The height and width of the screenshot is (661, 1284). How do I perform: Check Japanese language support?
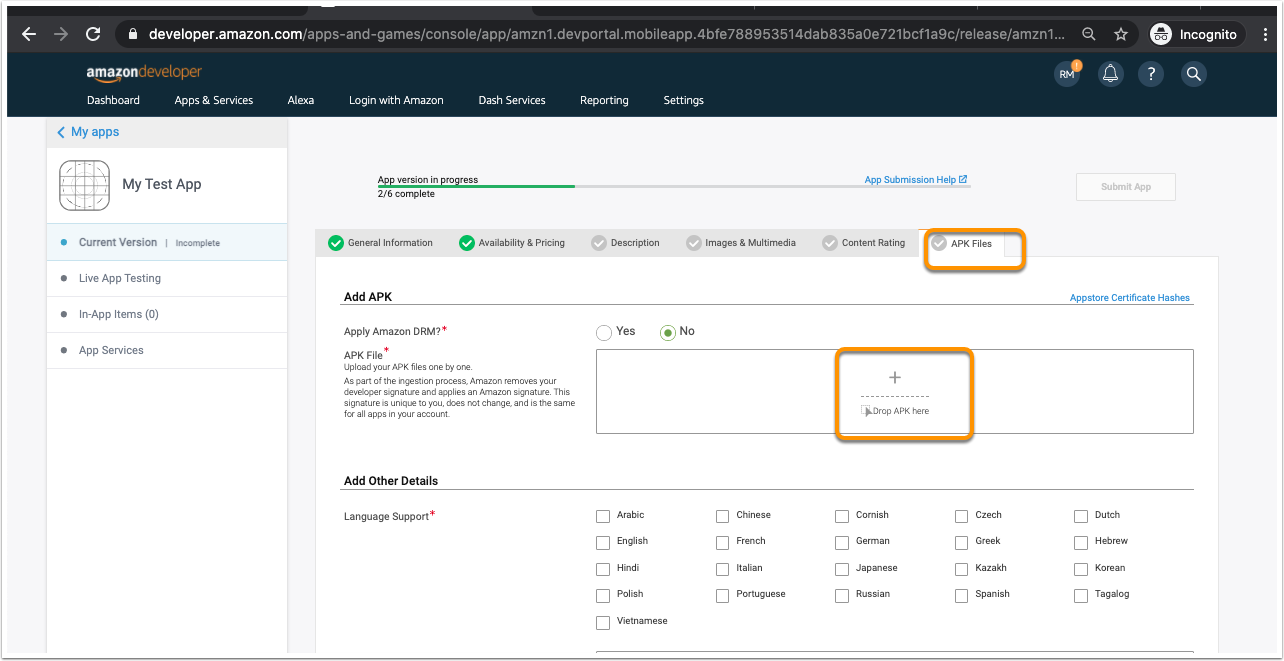(x=843, y=569)
